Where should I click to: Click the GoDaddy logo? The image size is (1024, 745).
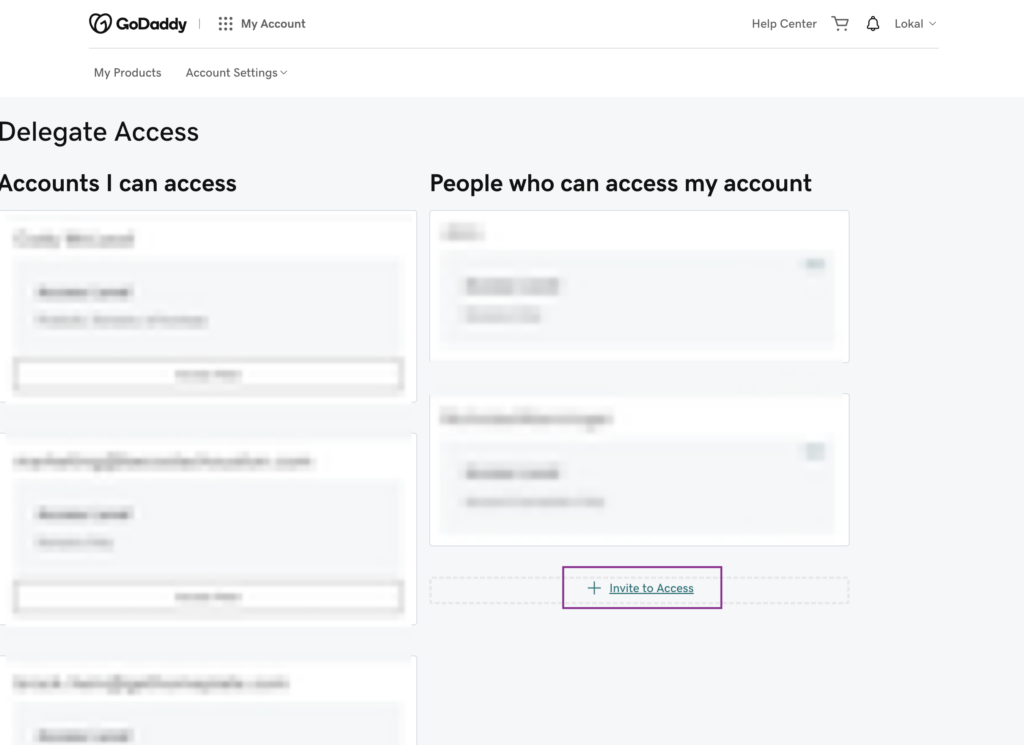pos(137,24)
